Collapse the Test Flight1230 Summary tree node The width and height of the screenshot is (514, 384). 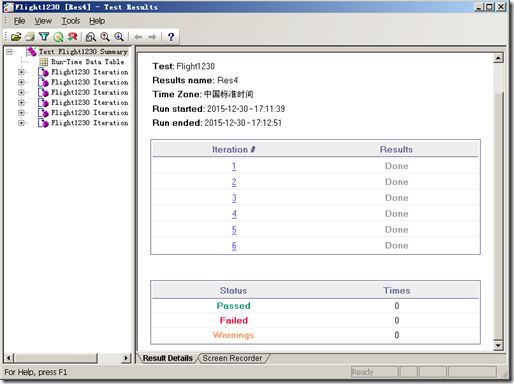pyautogui.click(x=10, y=52)
